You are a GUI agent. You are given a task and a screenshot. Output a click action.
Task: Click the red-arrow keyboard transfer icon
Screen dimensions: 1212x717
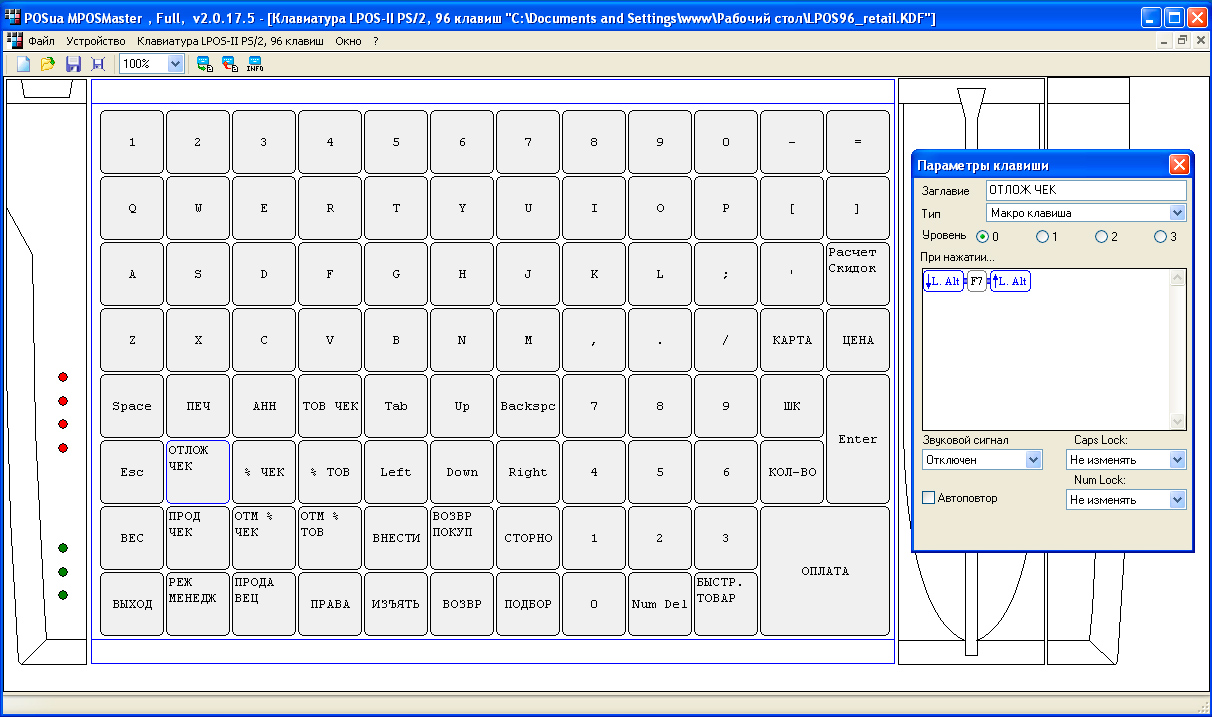click(230, 64)
